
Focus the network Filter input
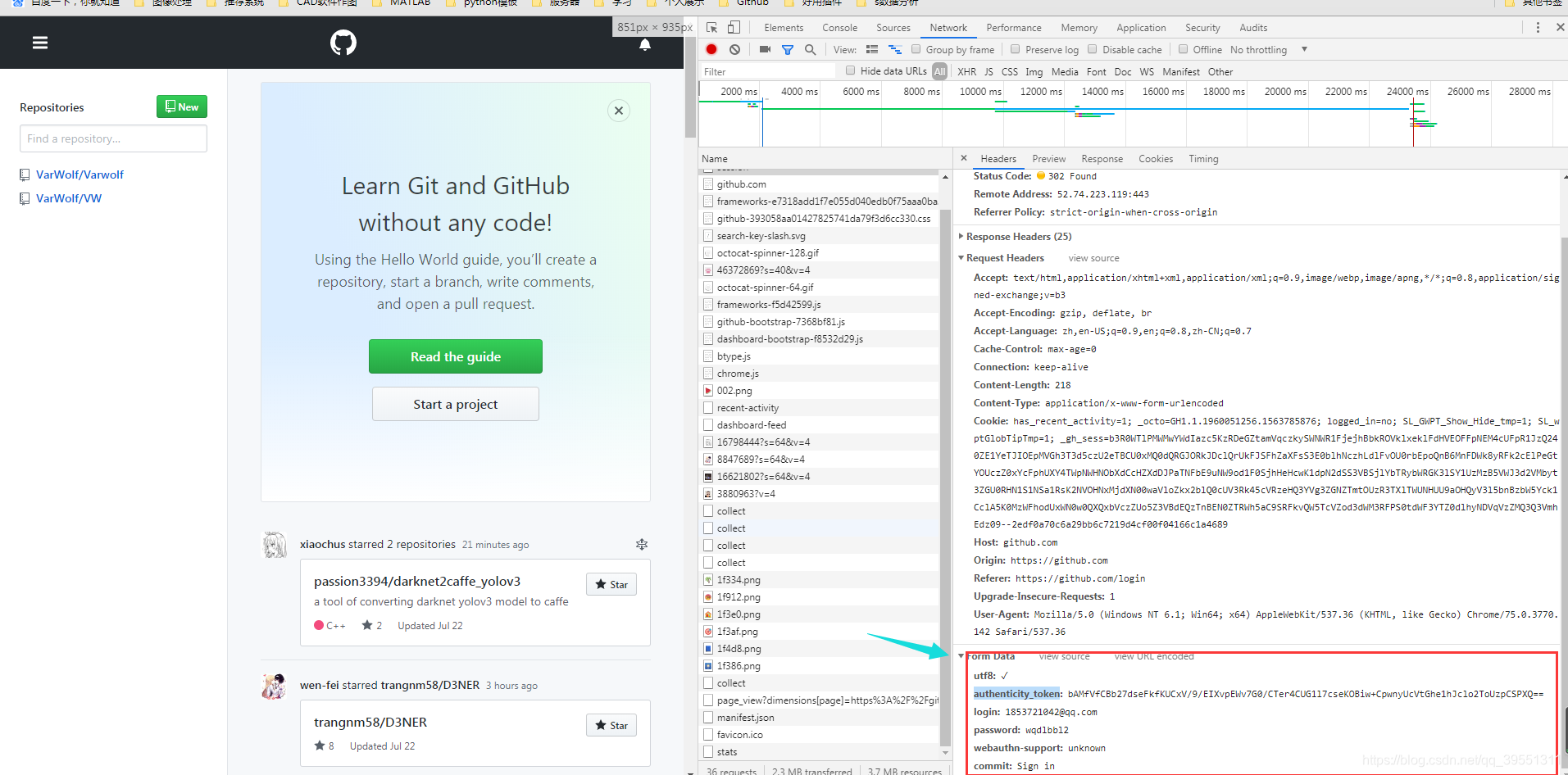(x=768, y=72)
